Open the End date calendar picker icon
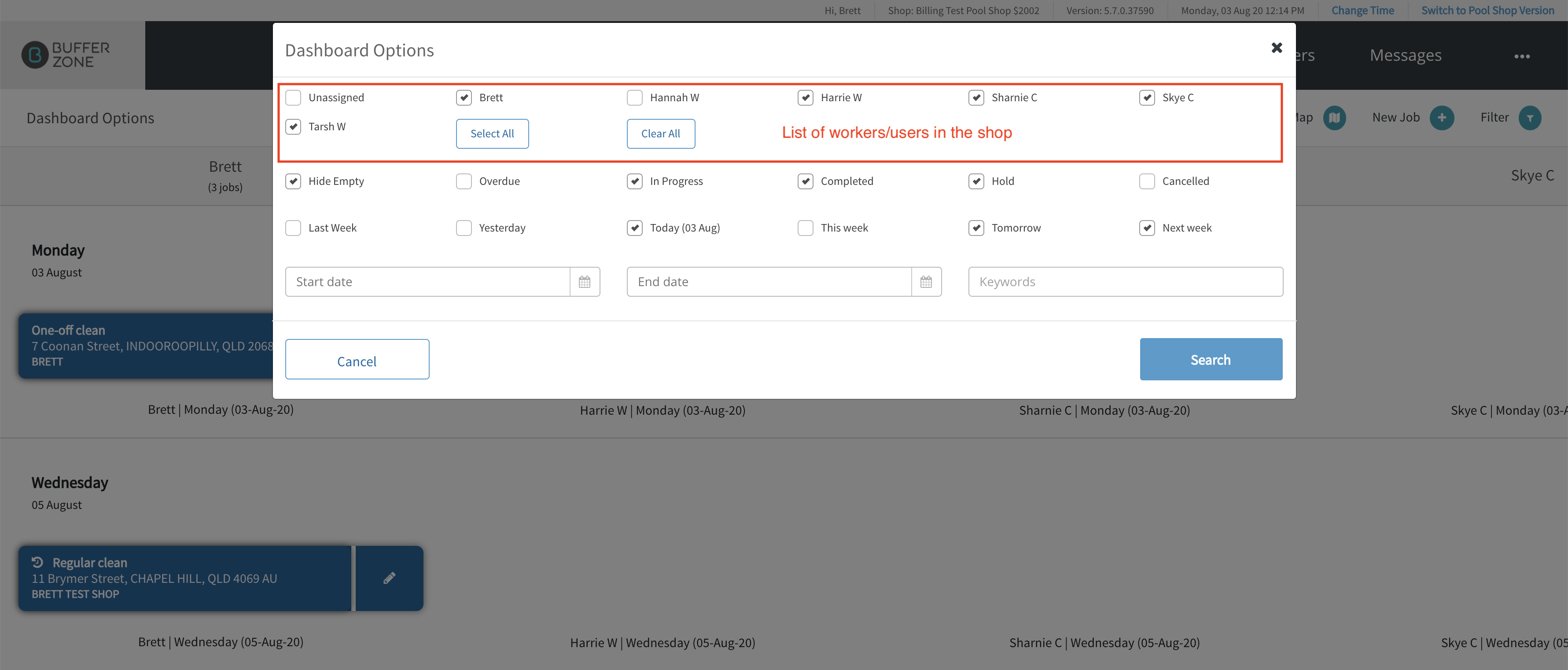Screen dimensions: 1568x670 click(x=926, y=282)
